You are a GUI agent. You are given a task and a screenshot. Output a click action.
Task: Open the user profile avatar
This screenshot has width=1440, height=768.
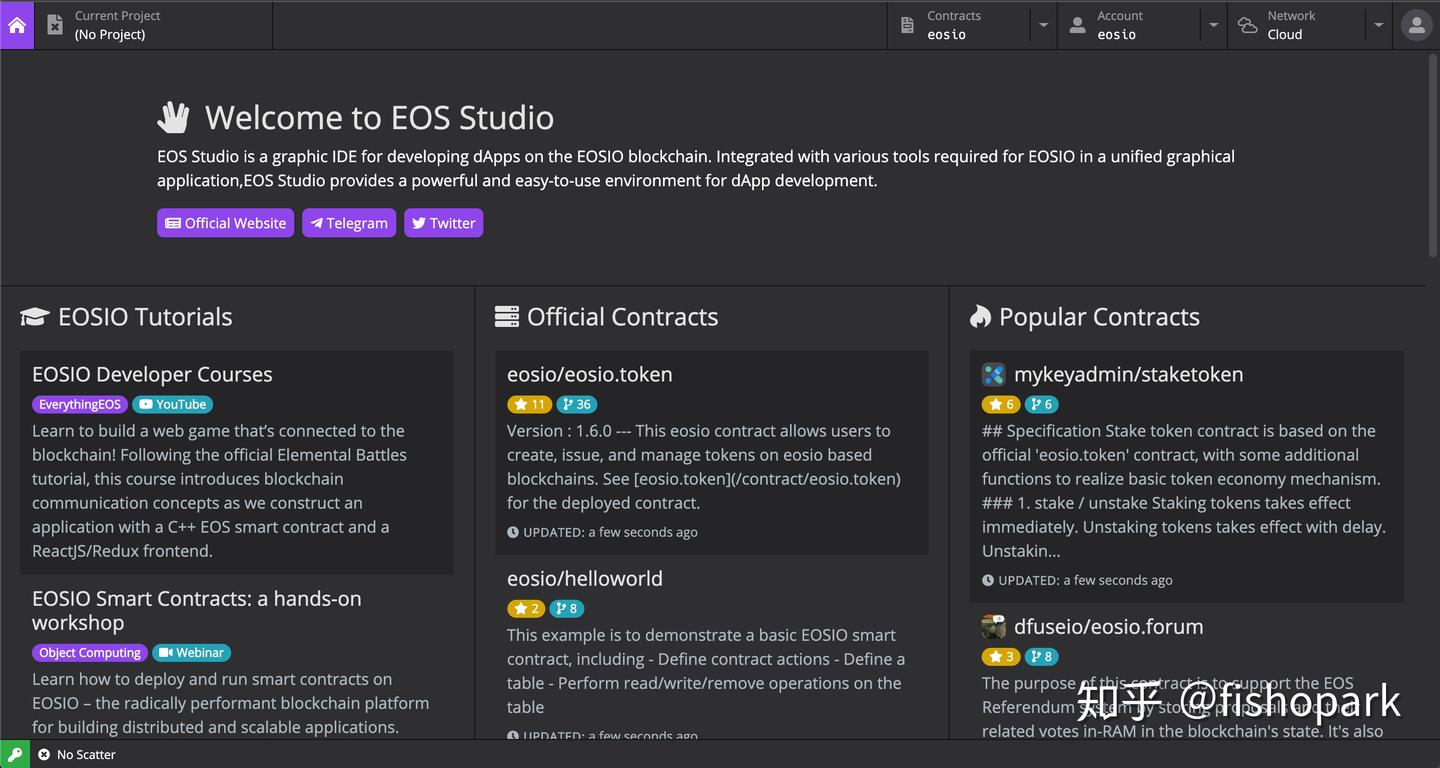(x=1416, y=26)
